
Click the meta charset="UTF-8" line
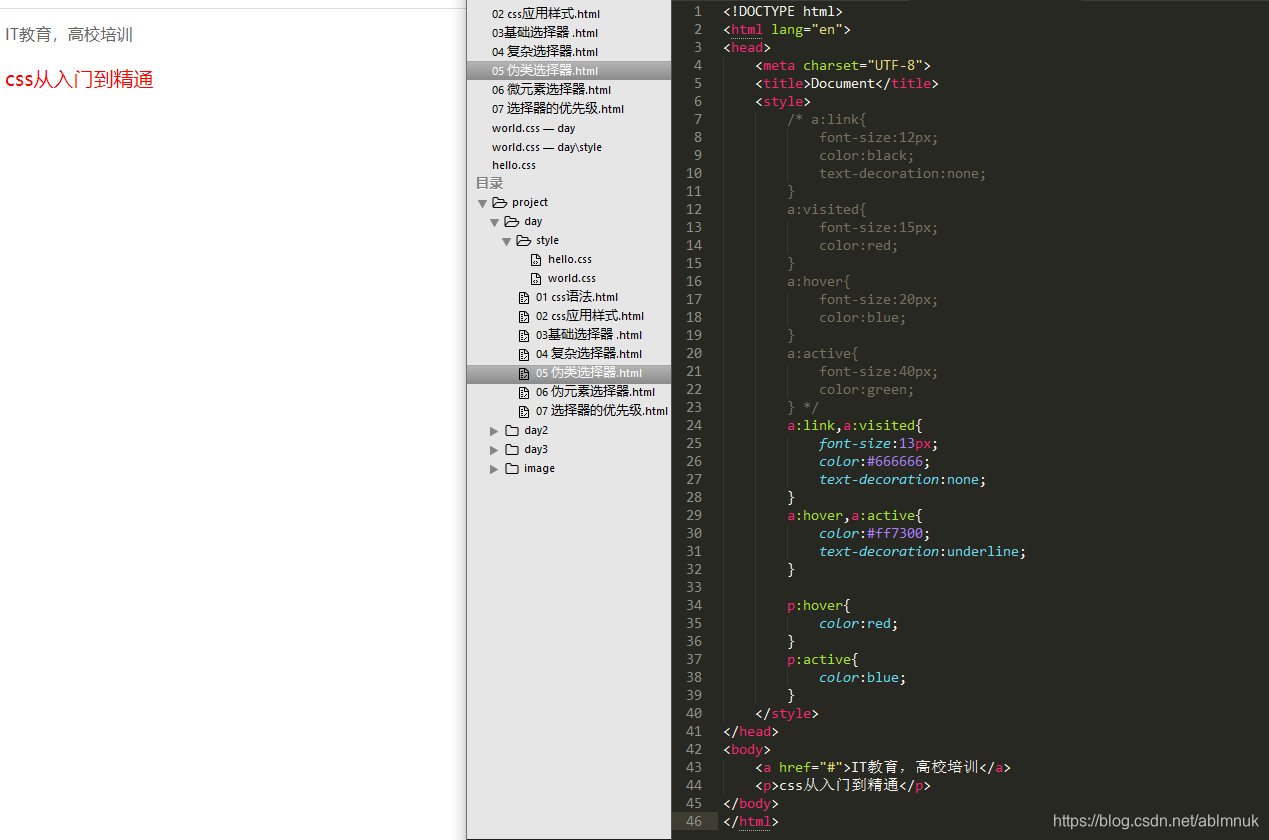(x=843, y=65)
